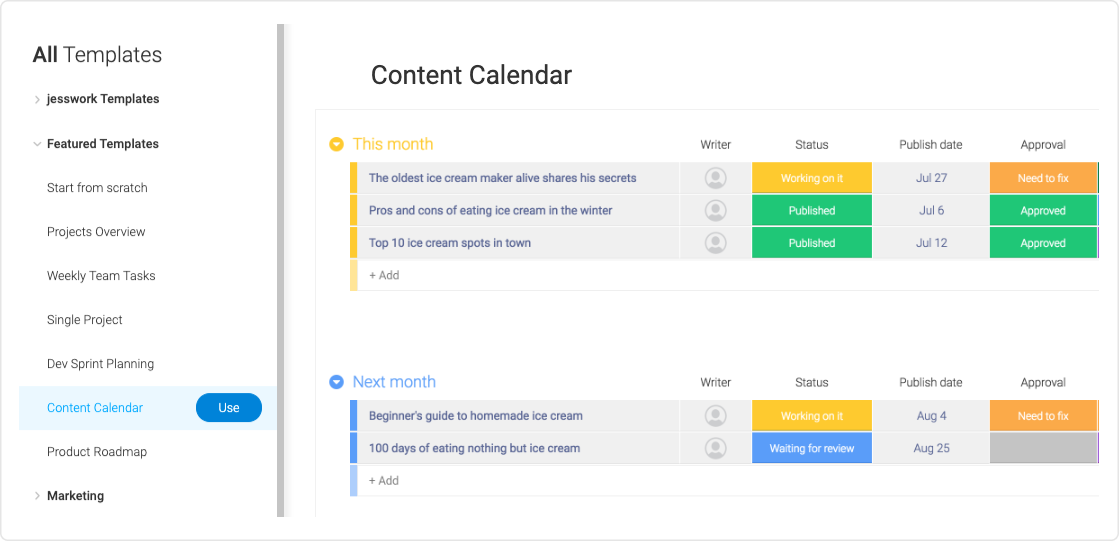Collapse the Next month group arrow icon
Viewport: 1119px width, 541px height.
(x=336, y=382)
